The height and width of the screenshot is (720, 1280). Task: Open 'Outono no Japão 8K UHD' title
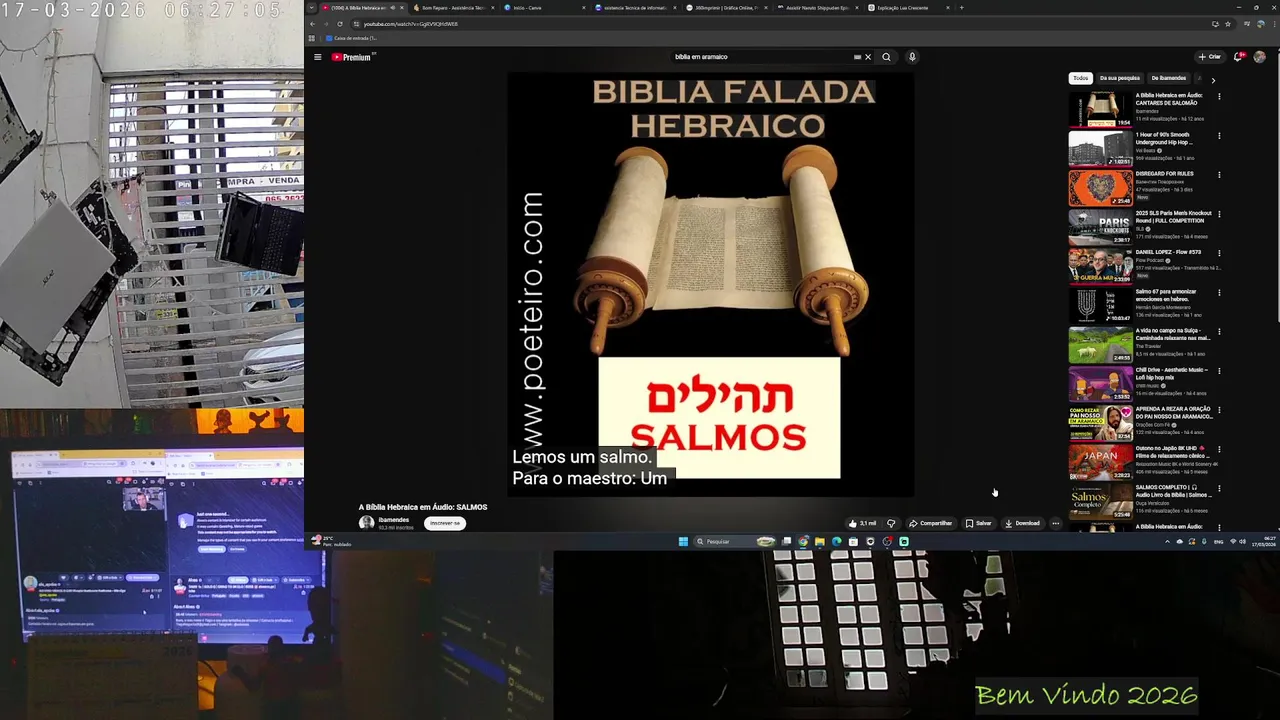click(x=1172, y=452)
